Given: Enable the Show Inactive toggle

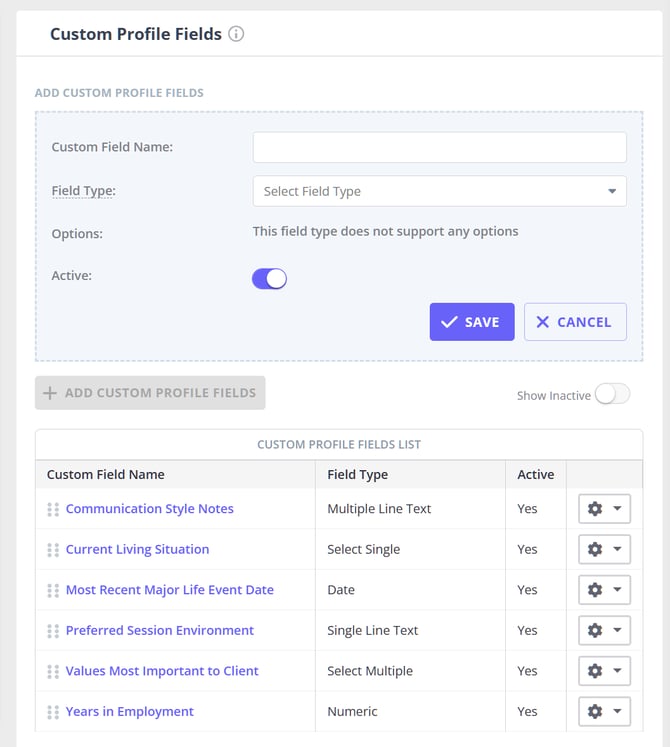Looking at the screenshot, I should point(612,395).
